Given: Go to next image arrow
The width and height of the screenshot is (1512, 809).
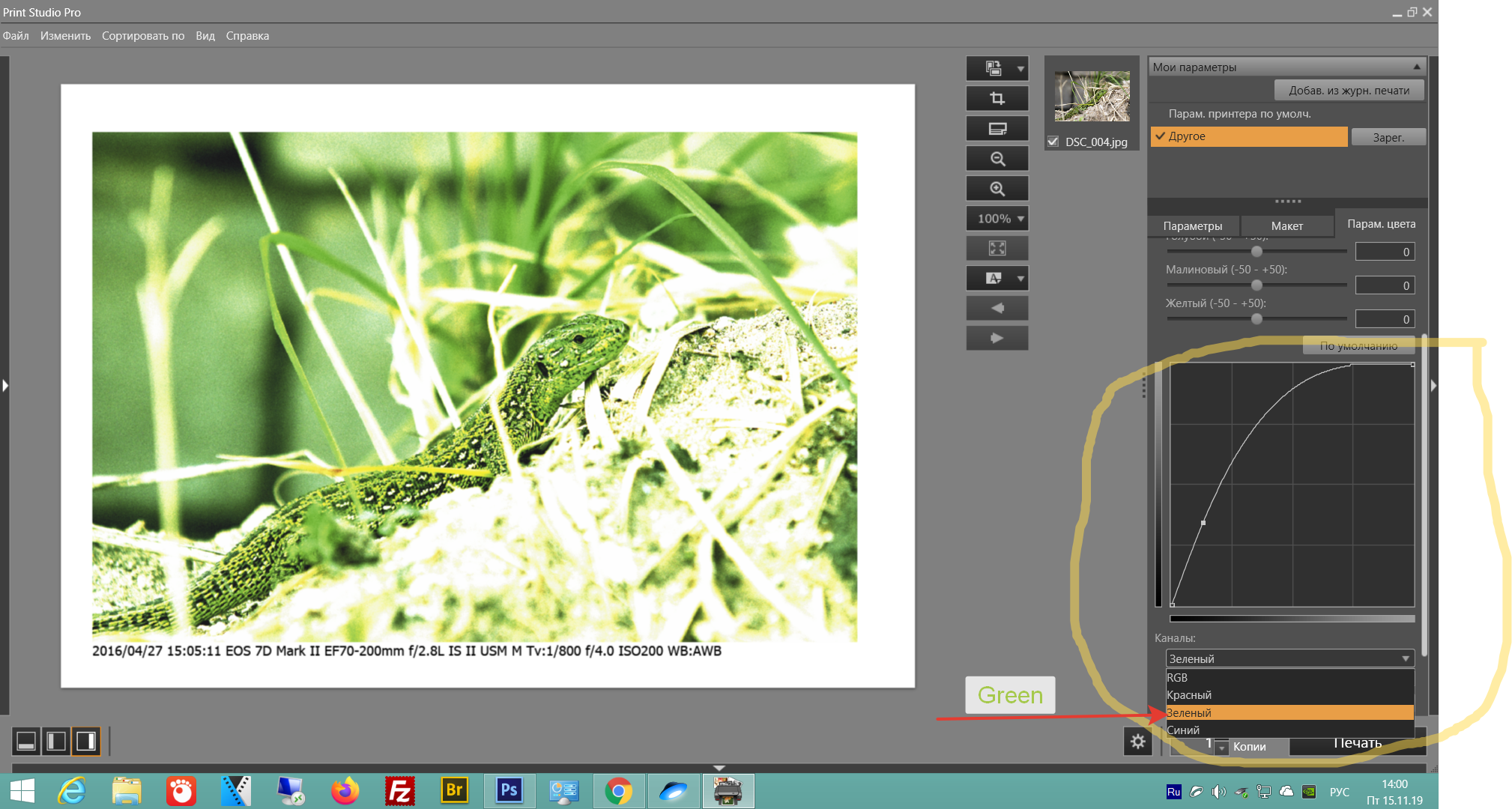Looking at the screenshot, I should pos(997,338).
